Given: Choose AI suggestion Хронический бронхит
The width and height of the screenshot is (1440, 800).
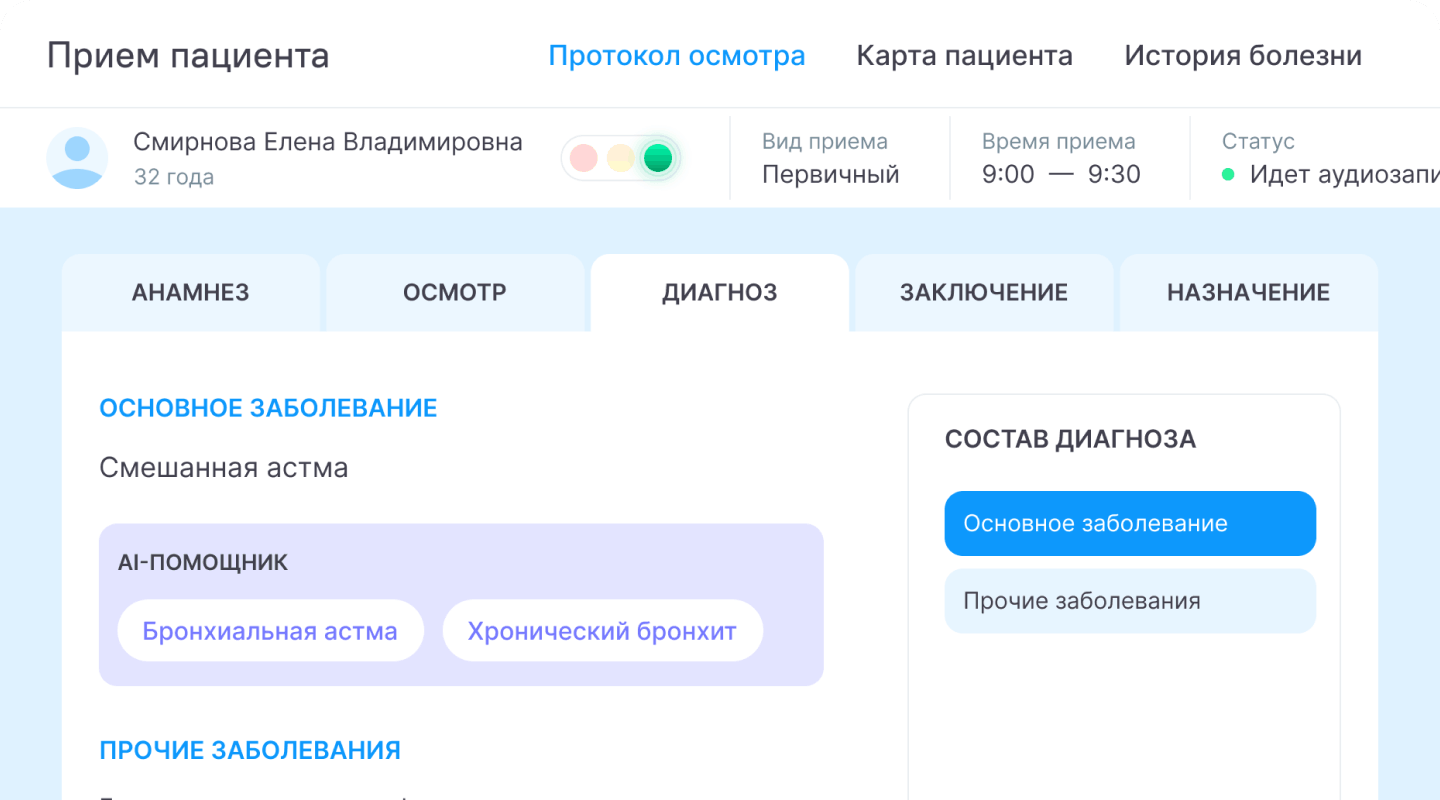Looking at the screenshot, I should (x=602, y=631).
